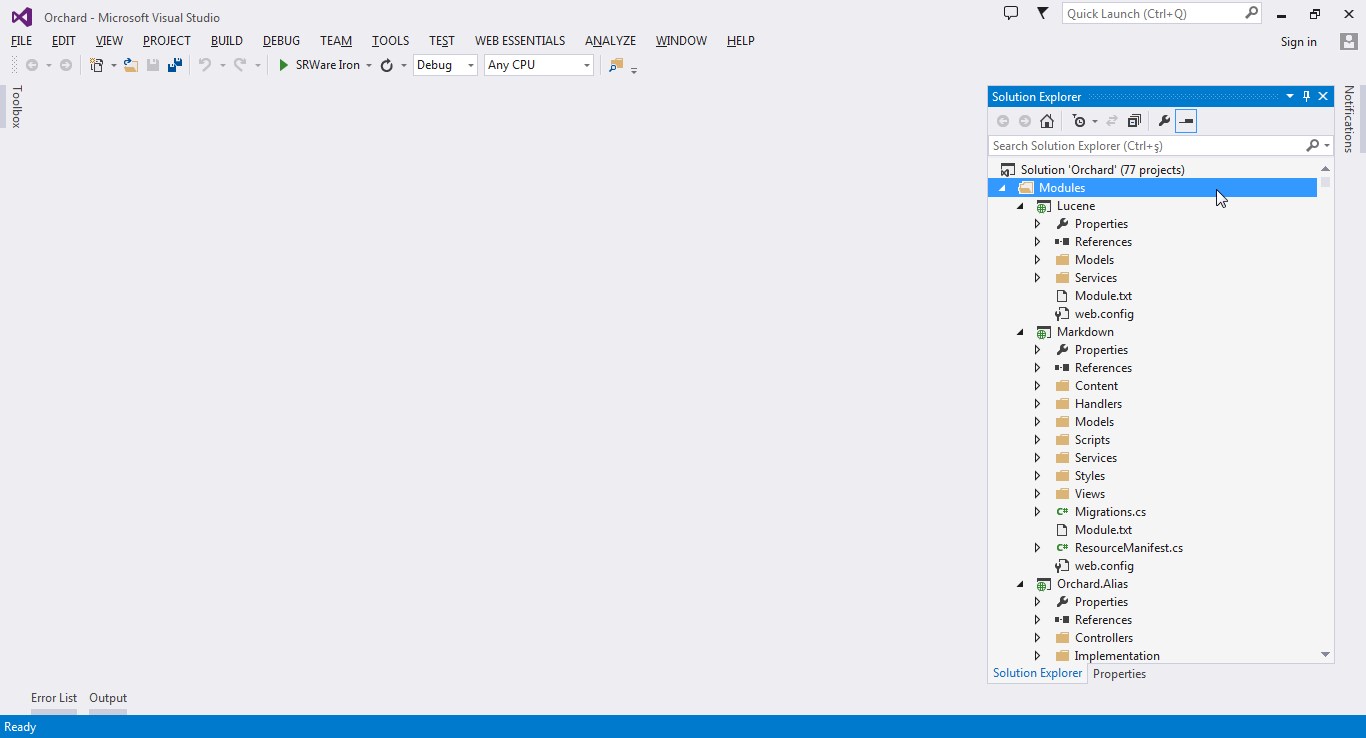Open the SRWare Iron browser dropdown arrow
This screenshot has height=738, width=1366.
pos(369,65)
